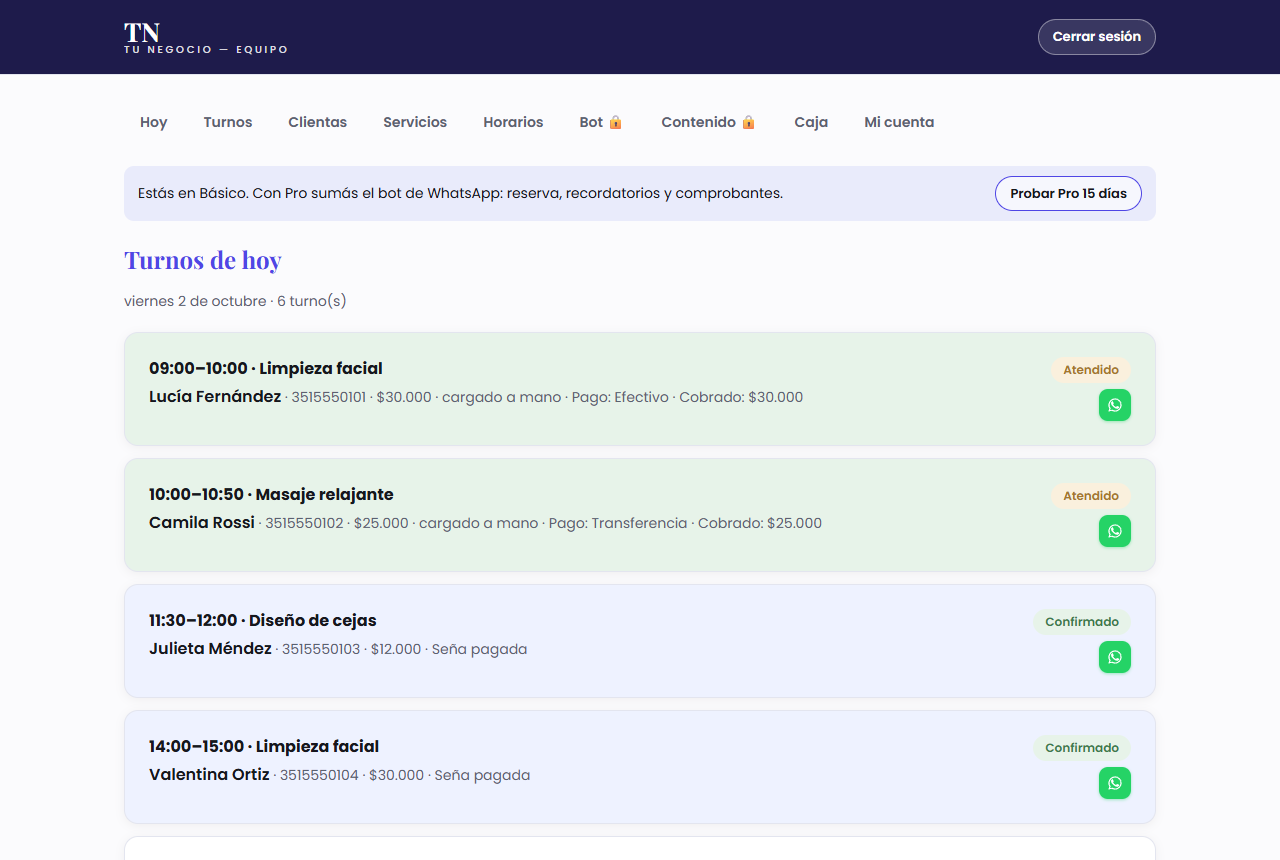Click the 11:30–12:00 Diseño de cejas heading
The image size is (1280, 860).
click(263, 621)
